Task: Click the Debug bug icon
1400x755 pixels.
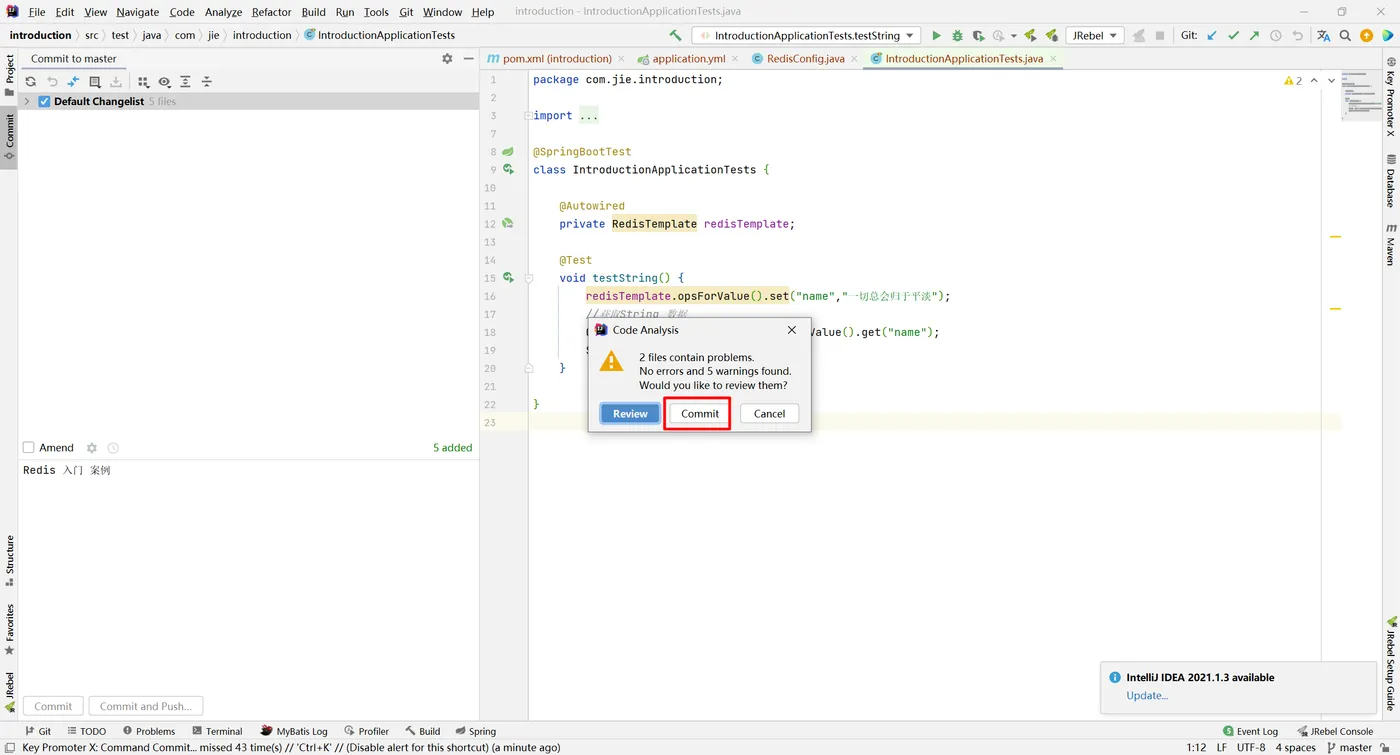Action: click(957, 35)
